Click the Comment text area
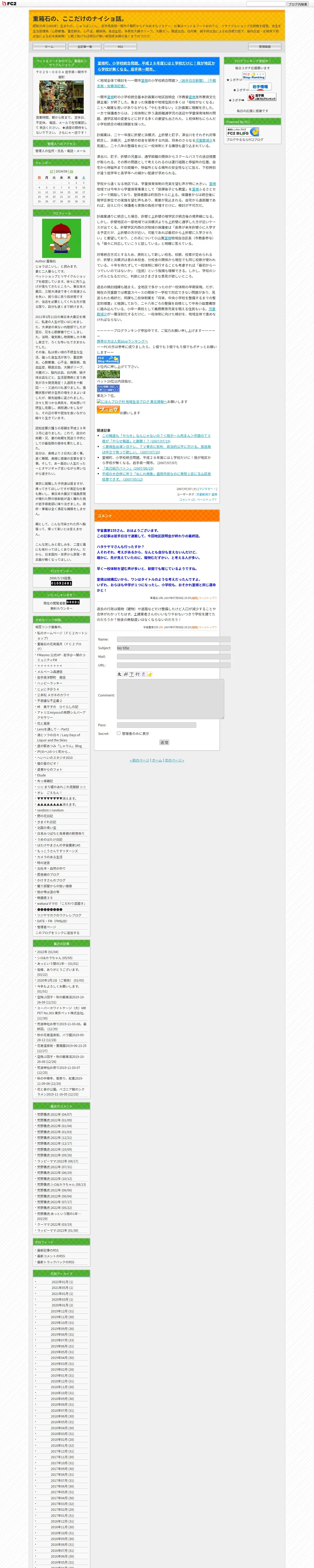 click(x=171, y=699)
